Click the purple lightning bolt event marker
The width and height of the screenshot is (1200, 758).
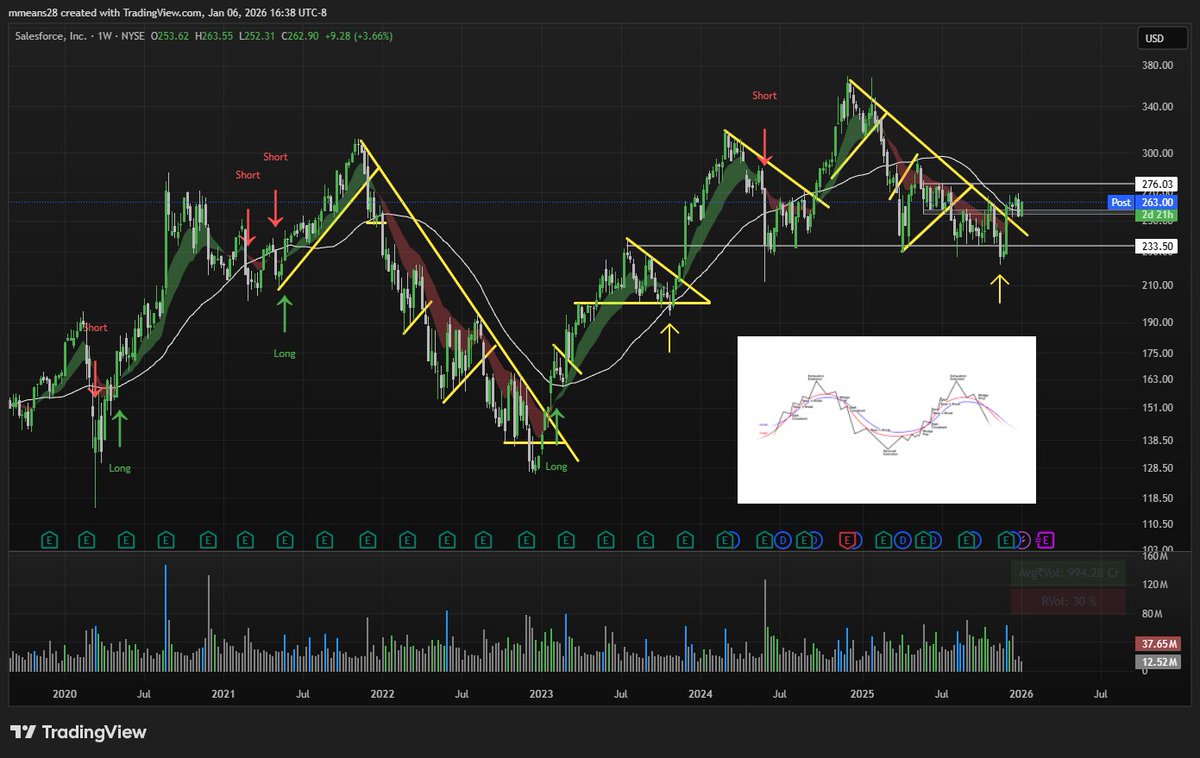point(1023,540)
